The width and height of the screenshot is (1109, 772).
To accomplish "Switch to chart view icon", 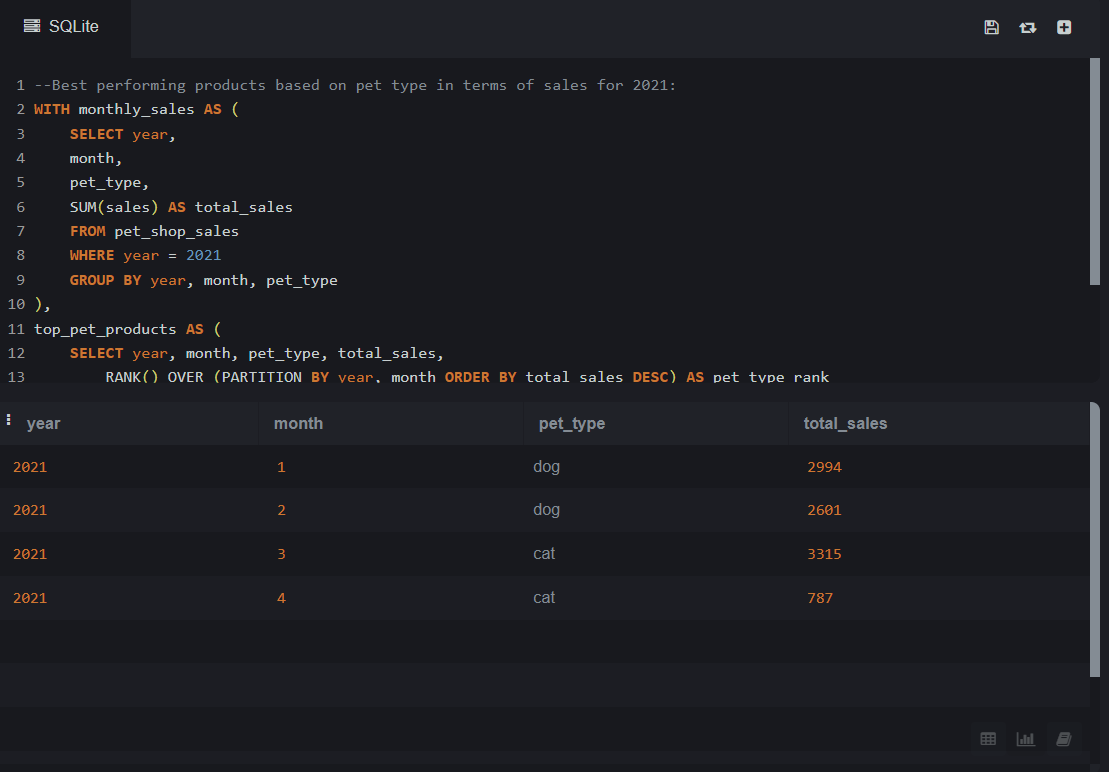I will coord(1026,739).
